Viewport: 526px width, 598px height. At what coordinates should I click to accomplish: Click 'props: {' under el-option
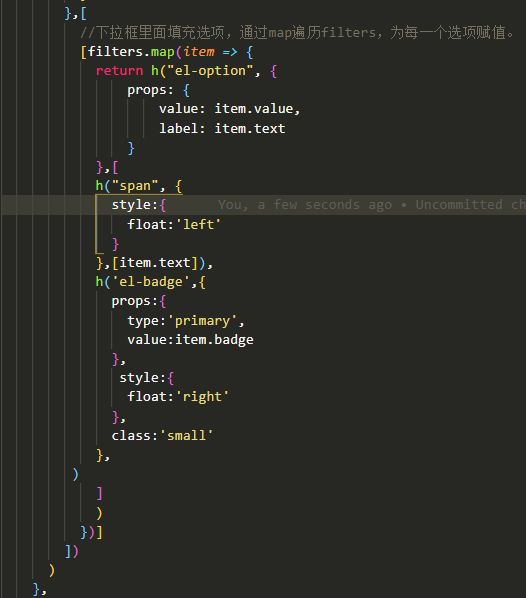(x=158, y=90)
